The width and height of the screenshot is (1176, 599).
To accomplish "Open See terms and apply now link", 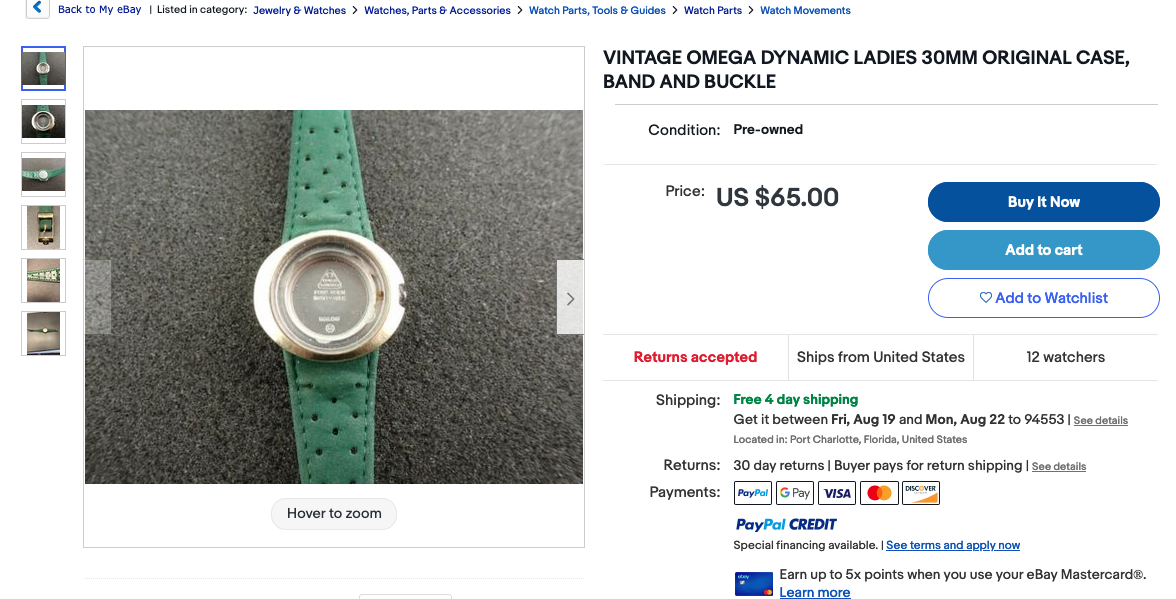I will (x=952, y=545).
